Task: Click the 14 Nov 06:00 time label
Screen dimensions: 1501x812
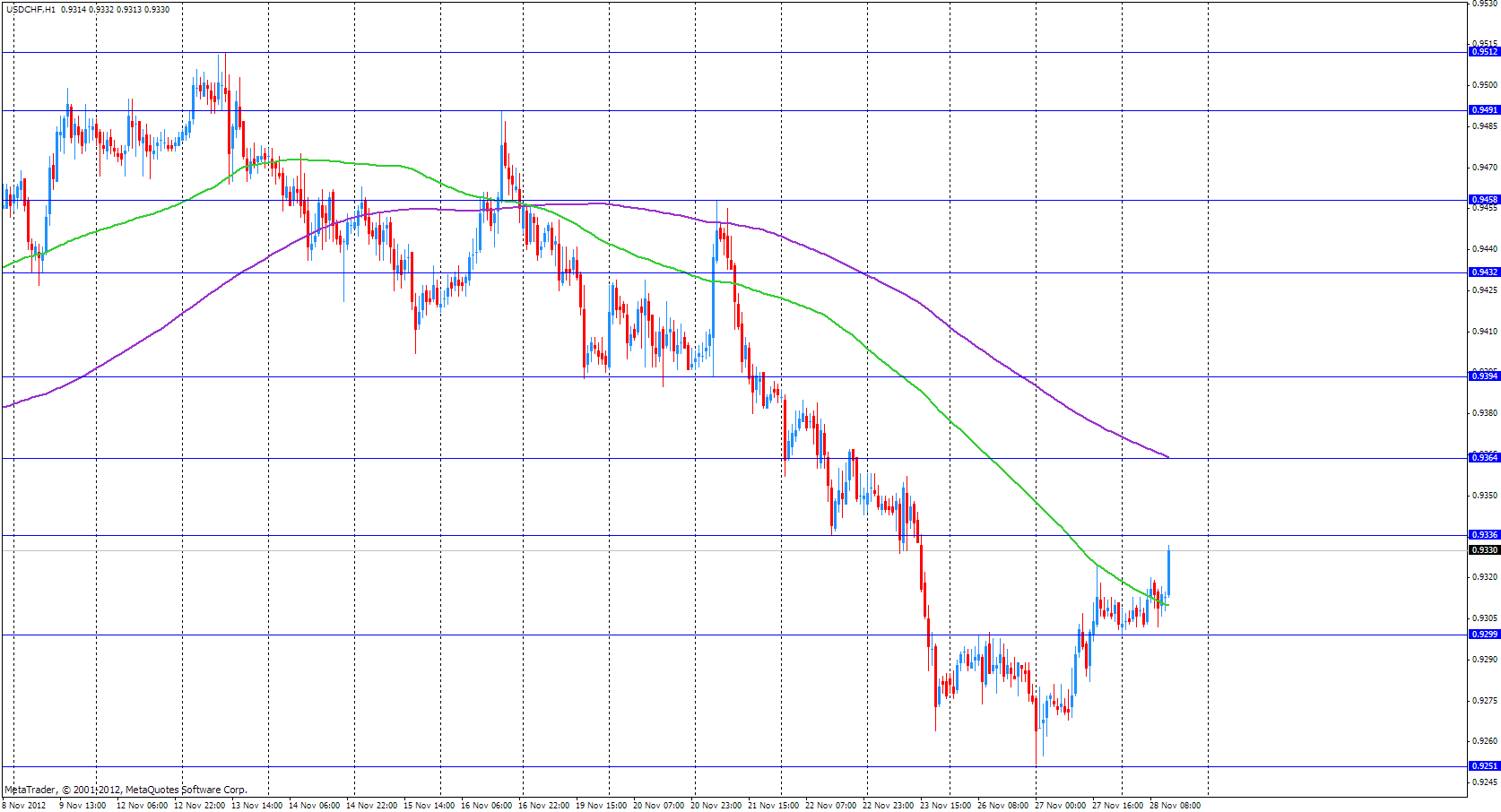Action: (314, 806)
